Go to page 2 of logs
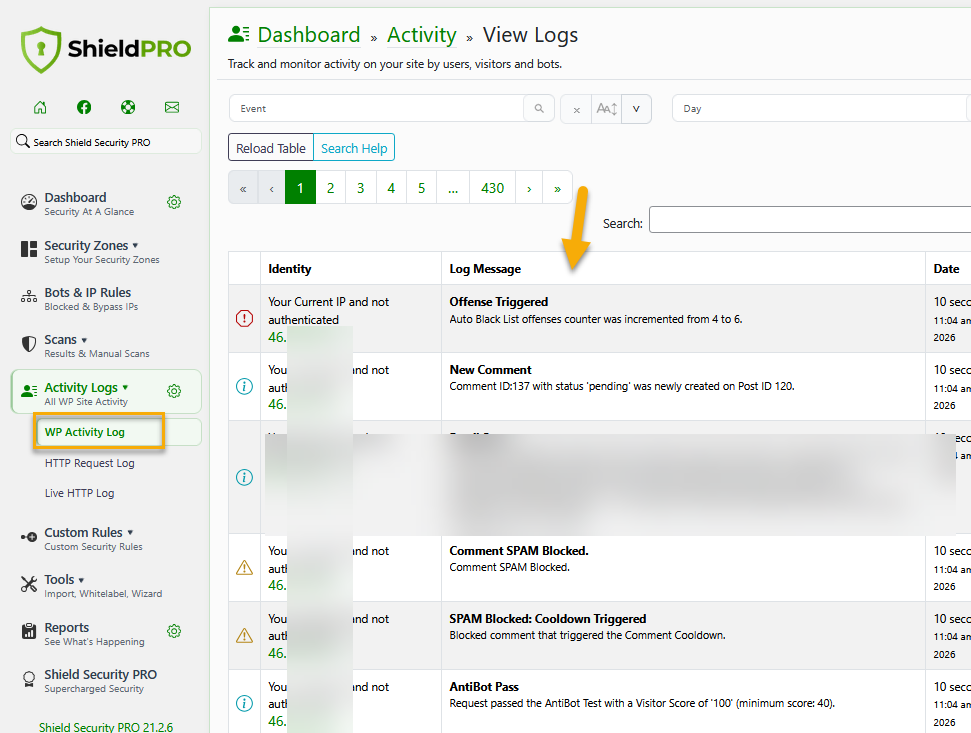The width and height of the screenshot is (971, 733). tap(331, 188)
